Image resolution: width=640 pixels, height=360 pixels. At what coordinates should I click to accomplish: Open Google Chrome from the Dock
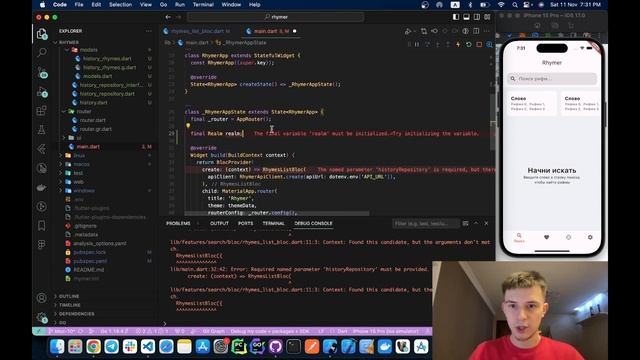[93, 347]
